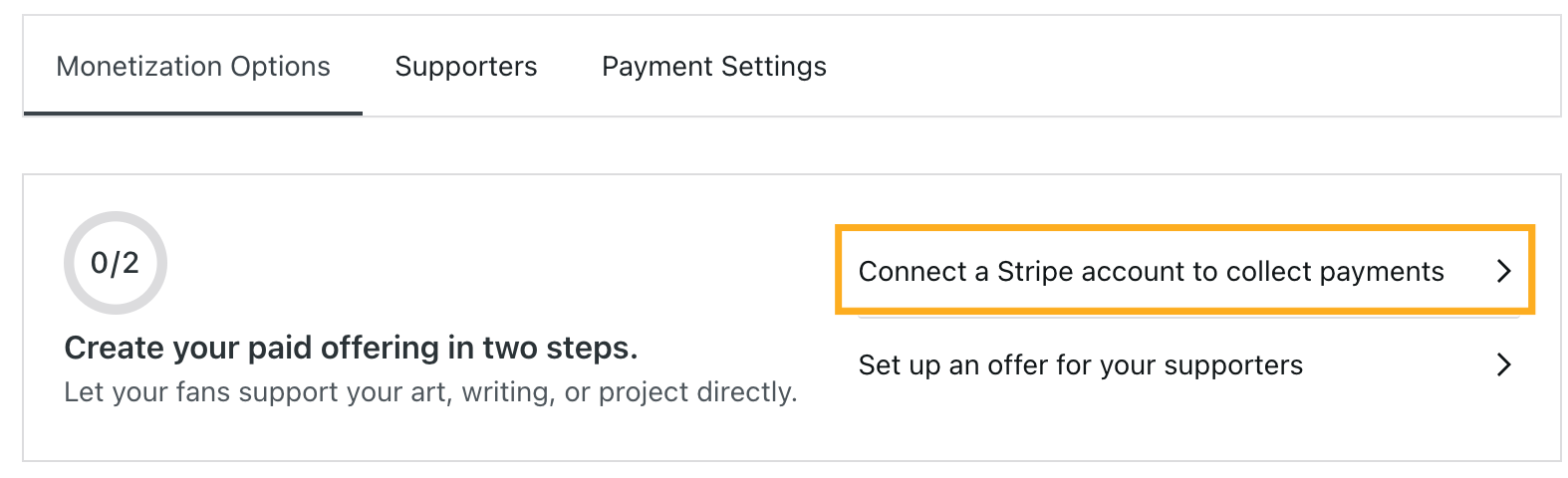The height and width of the screenshot is (478, 1568).
Task: Click Connect a Stripe account to collect payments
Action: 1151,271
